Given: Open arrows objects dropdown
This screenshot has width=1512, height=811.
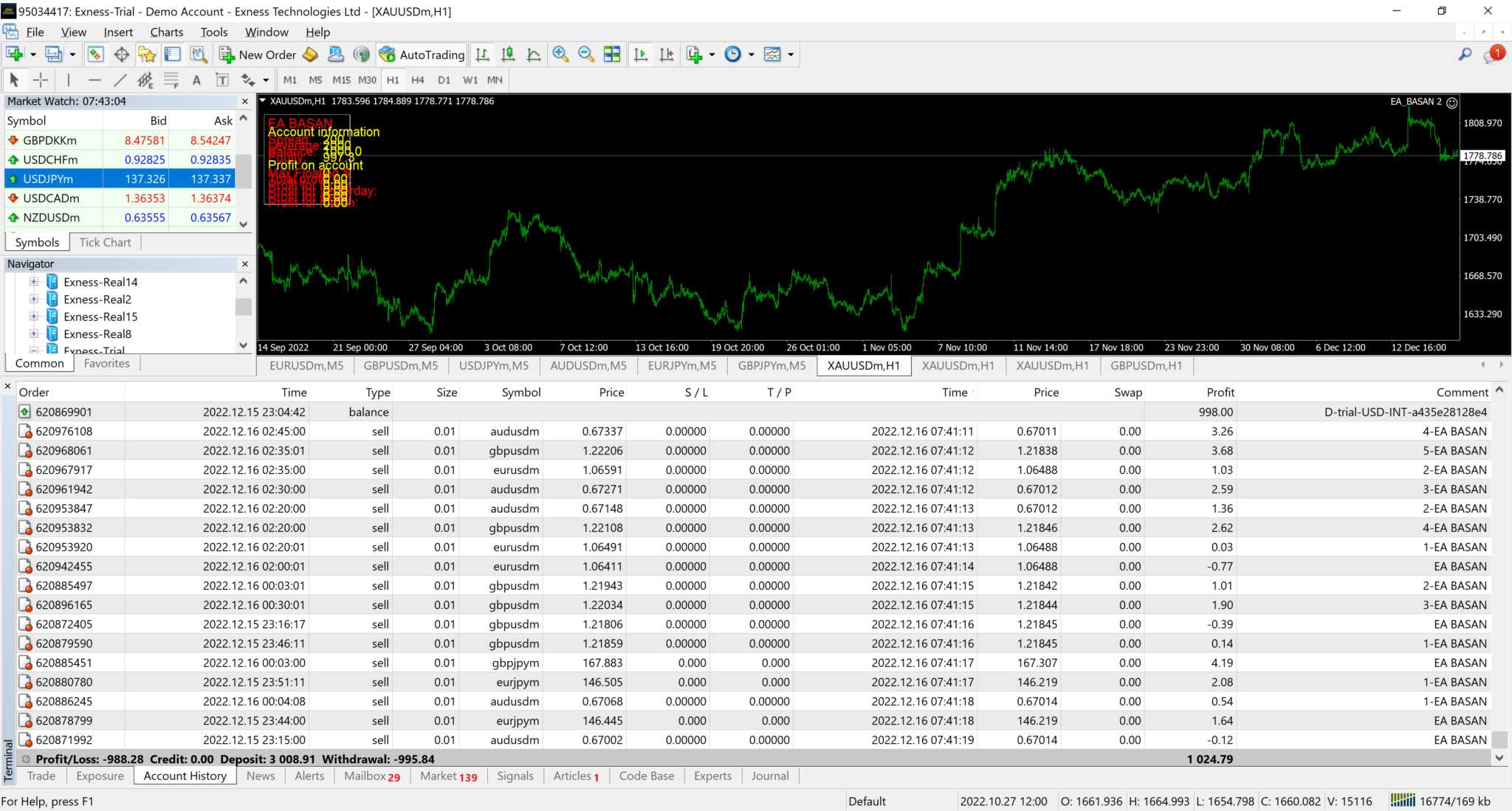Looking at the screenshot, I should (x=265, y=80).
